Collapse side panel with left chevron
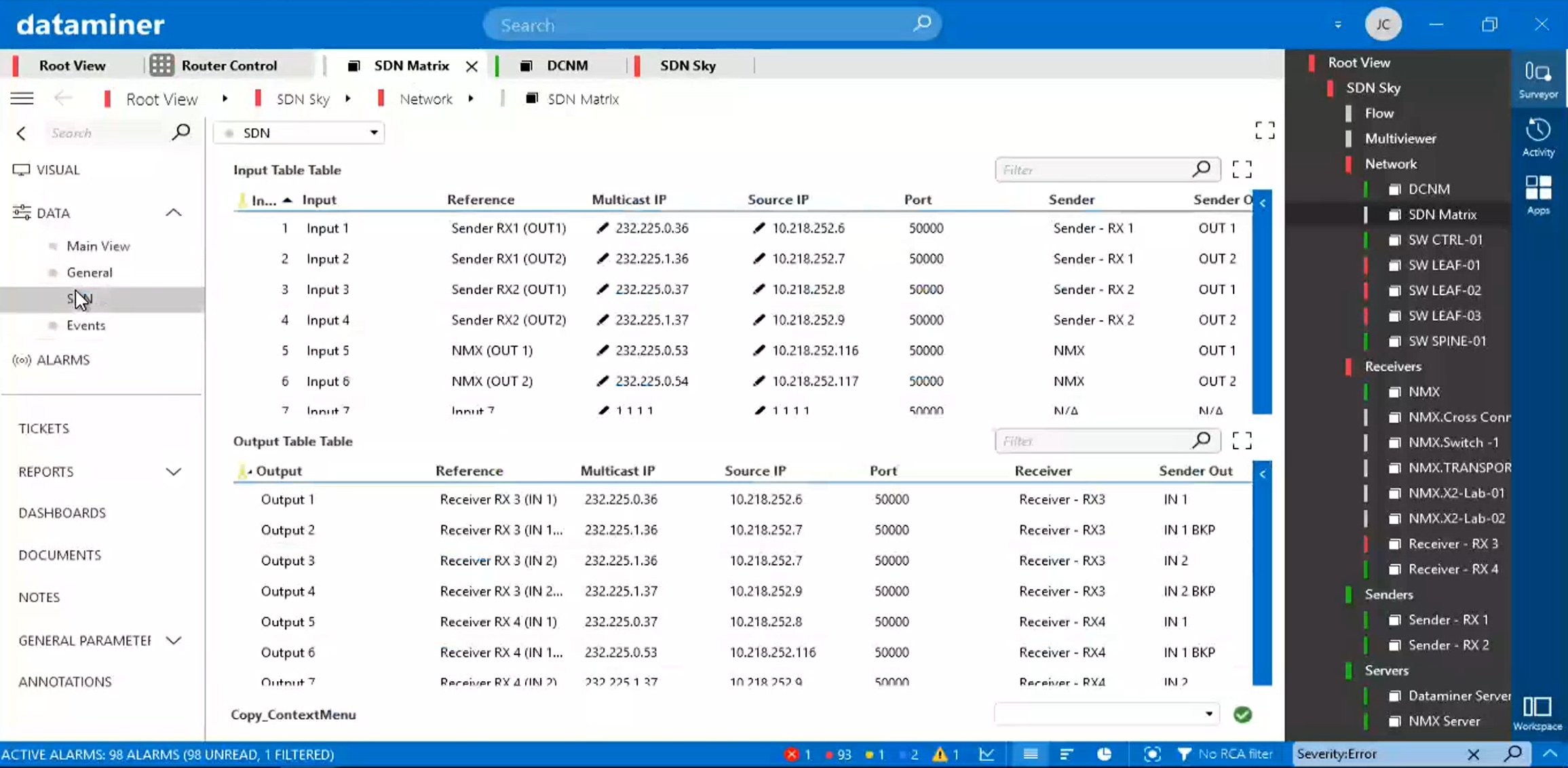Screen dimensions: 1568x768 [21, 133]
